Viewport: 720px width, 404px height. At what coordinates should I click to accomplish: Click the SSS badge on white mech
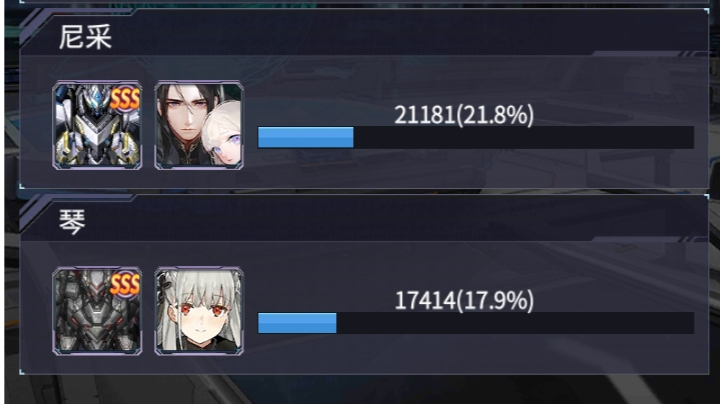[124, 99]
